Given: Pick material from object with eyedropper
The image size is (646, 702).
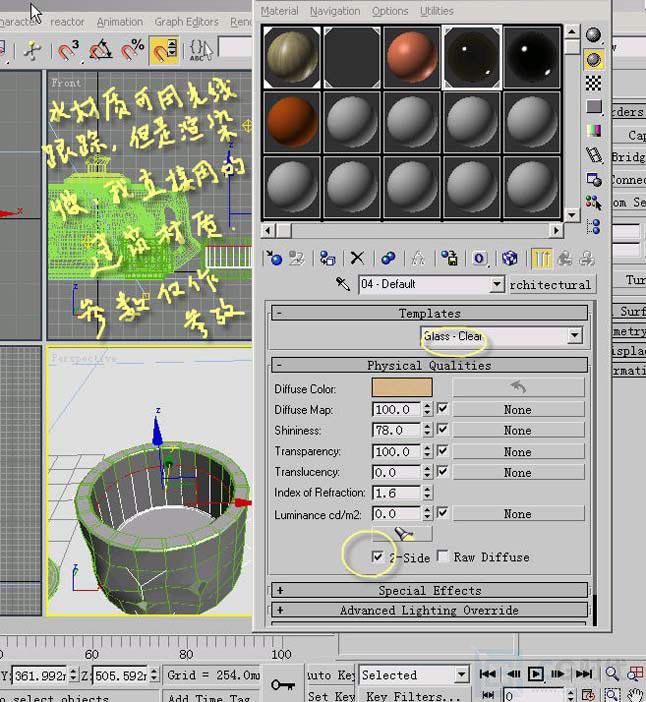Looking at the screenshot, I should [x=343, y=285].
